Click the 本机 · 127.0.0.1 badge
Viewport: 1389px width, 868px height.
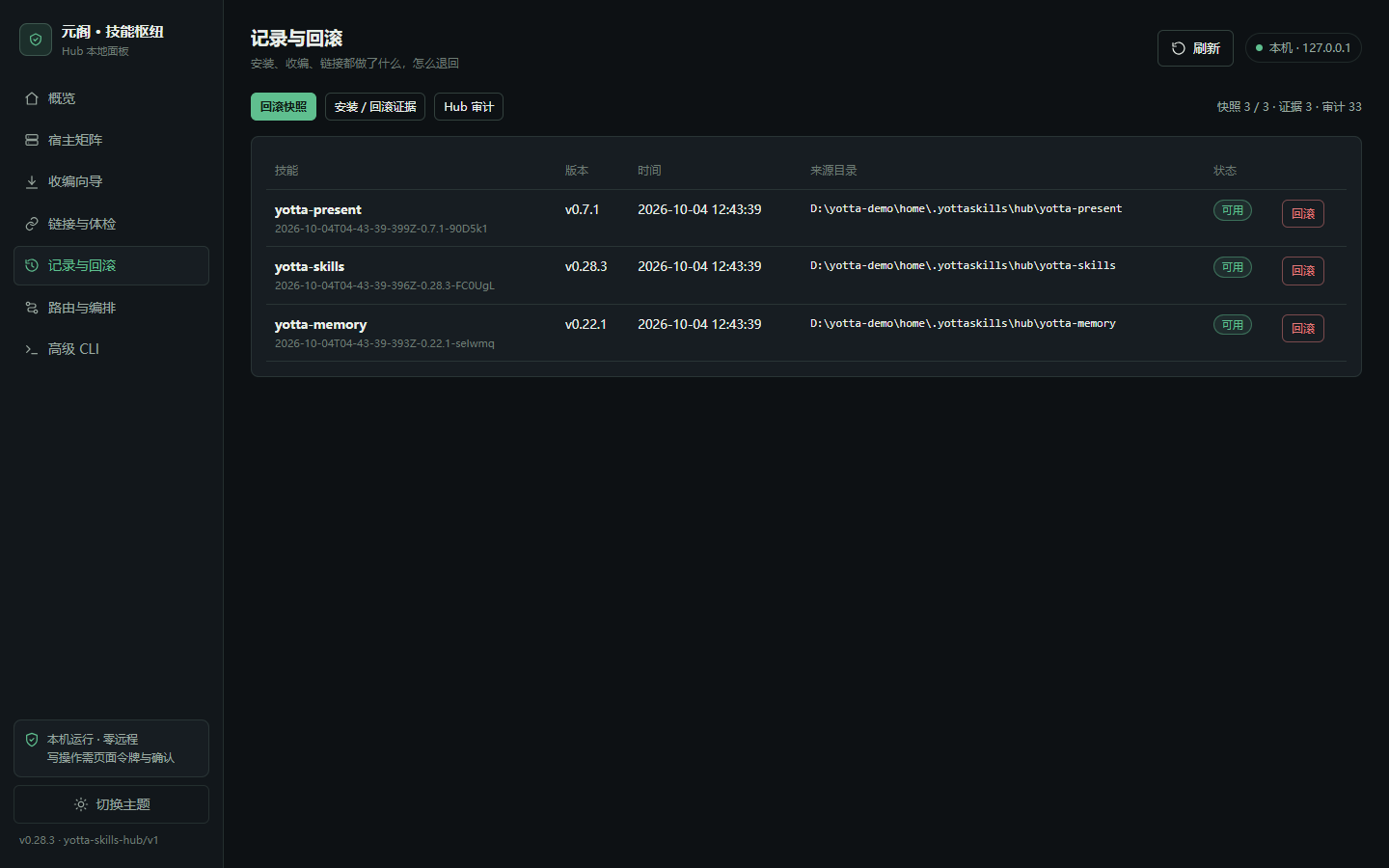point(1303,48)
